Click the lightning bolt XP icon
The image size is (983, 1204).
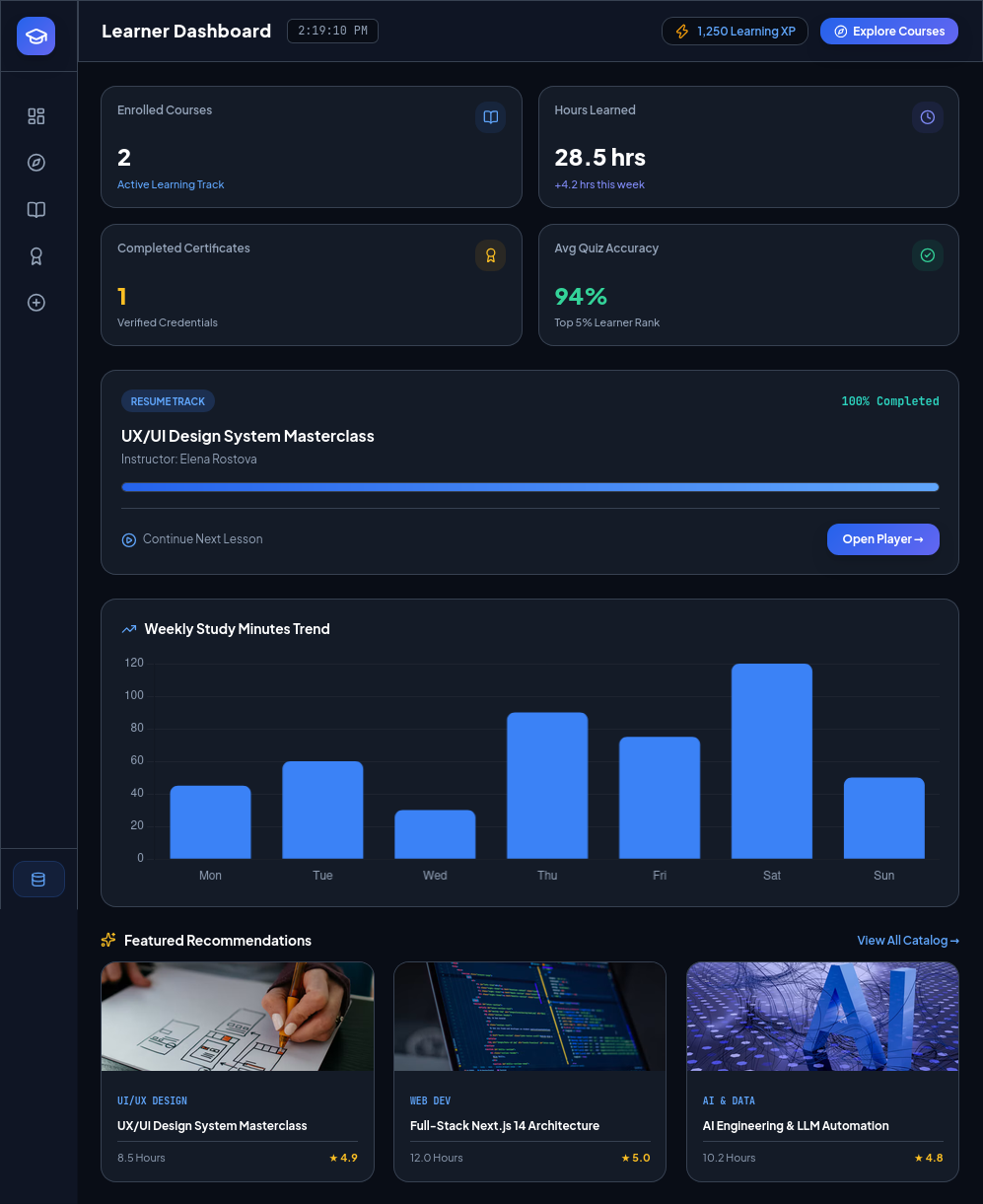click(682, 32)
